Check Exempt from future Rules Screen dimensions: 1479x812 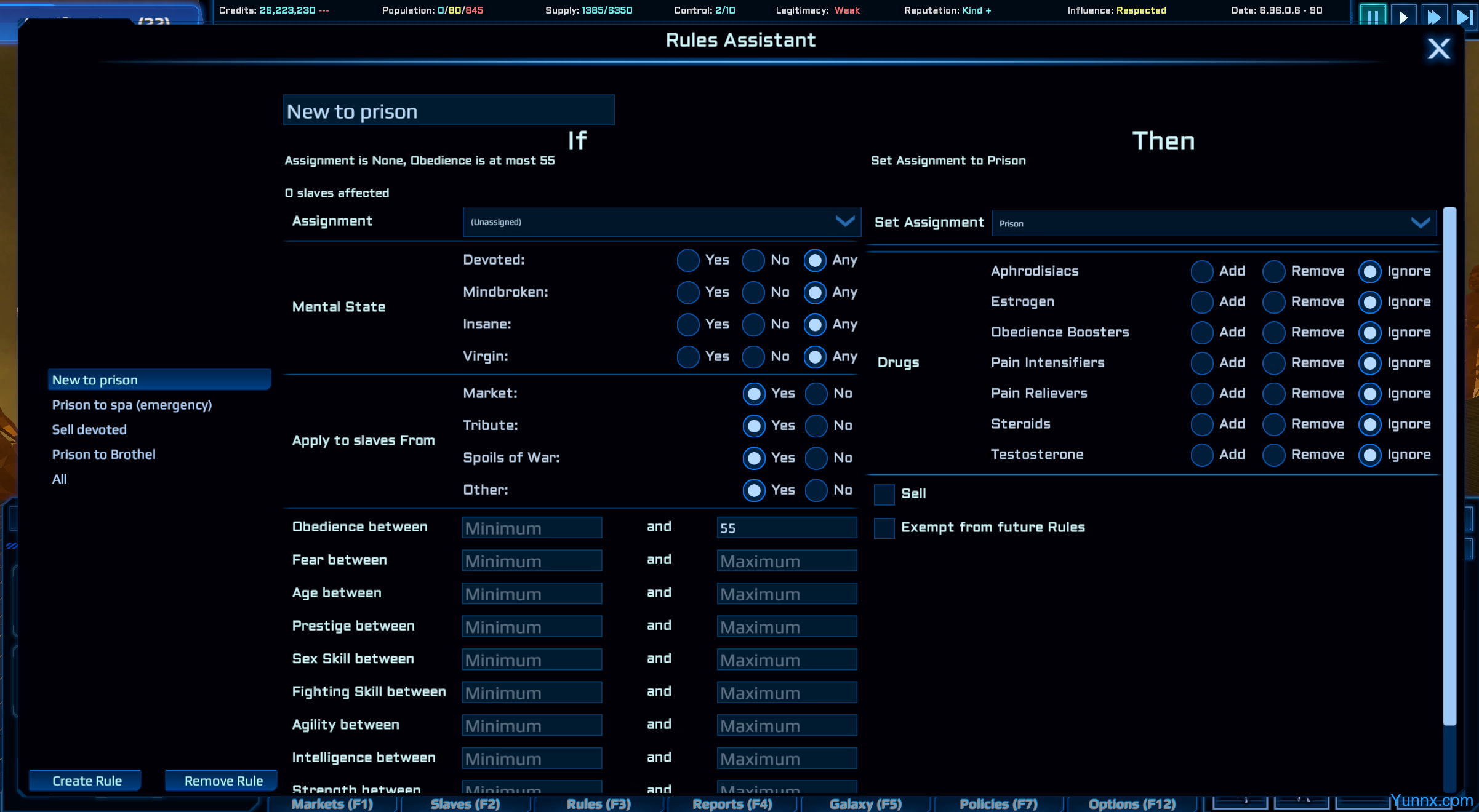(x=884, y=528)
